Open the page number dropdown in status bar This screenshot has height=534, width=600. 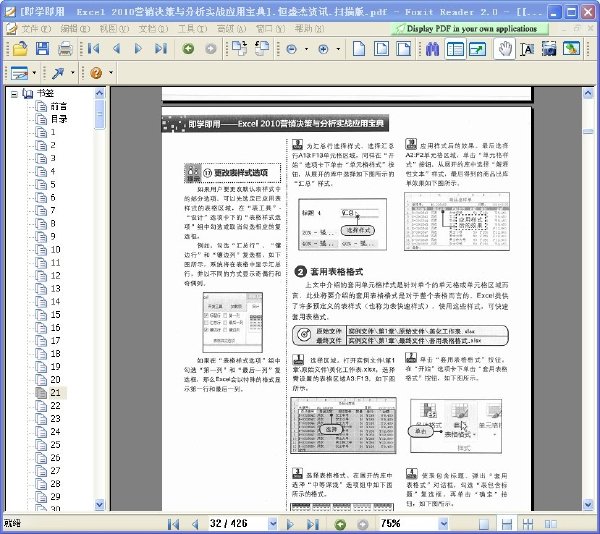coord(272,523)
